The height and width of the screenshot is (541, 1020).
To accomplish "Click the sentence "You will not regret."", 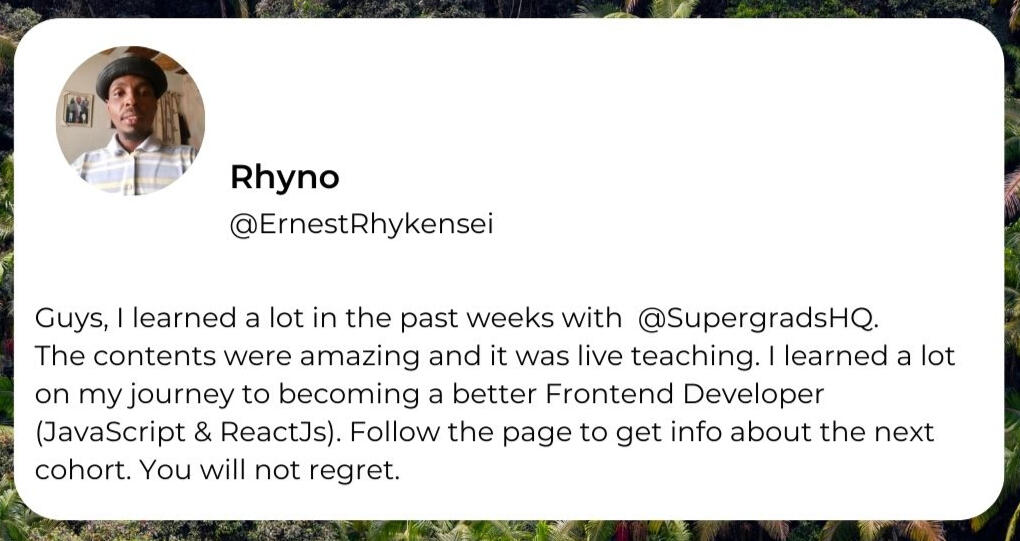I will pos(271,471).
